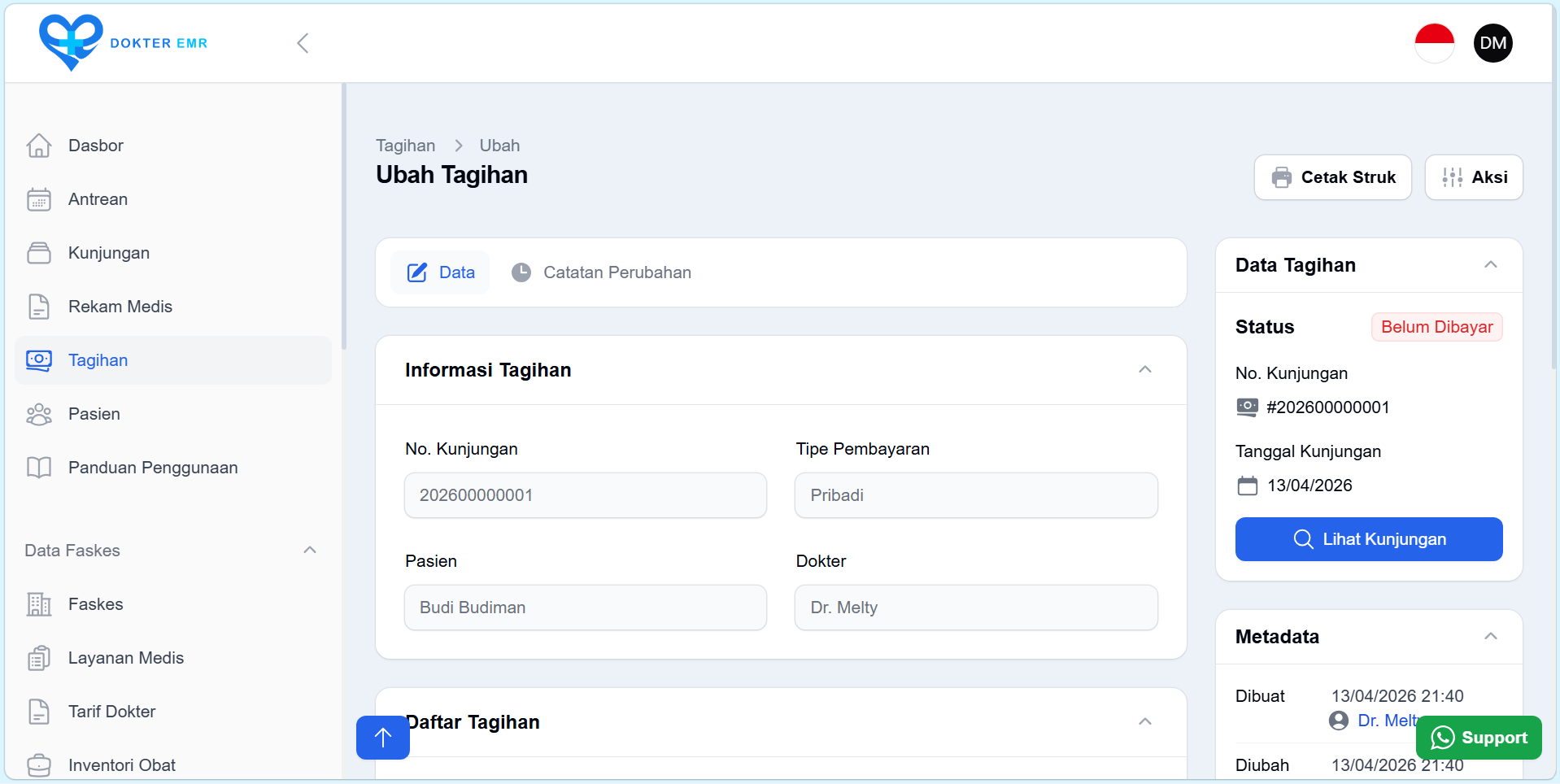The image size is (1560, 784).
Task: Click the Layanan Medis clipboard icon
Action: point(39,658)
